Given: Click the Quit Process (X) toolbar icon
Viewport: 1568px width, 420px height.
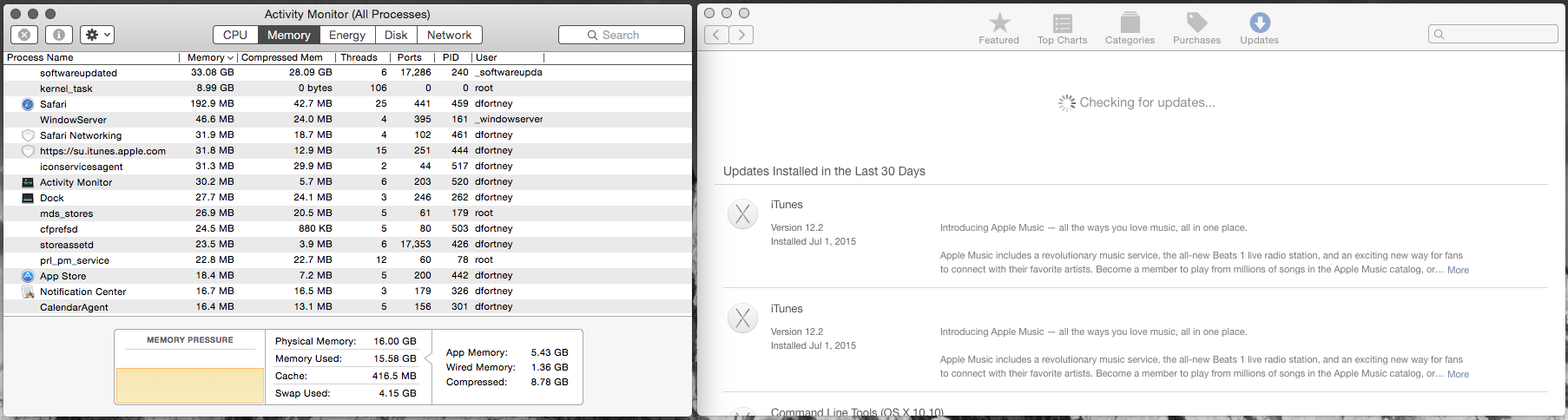Looking at the screenshot, I should 24,35.
